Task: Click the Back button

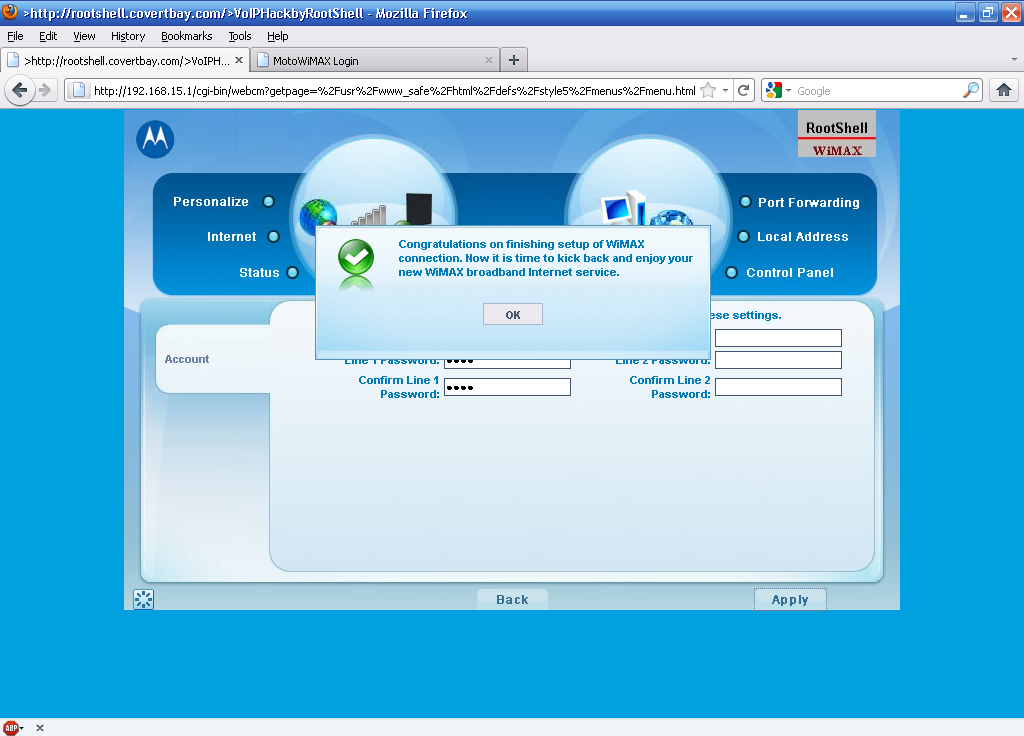Action: [512, 599]
